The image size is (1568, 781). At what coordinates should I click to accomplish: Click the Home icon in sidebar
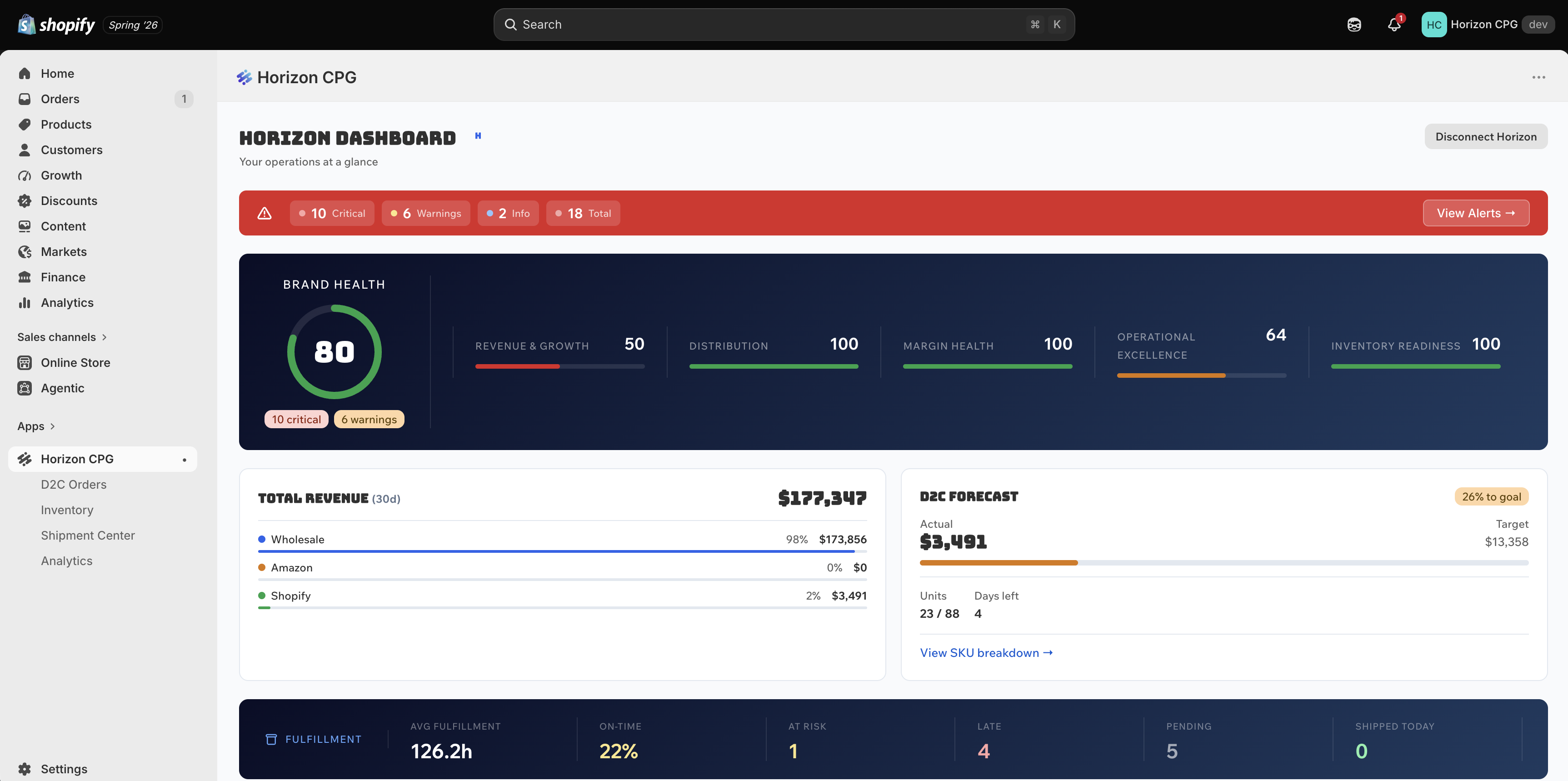pos(25,74)
